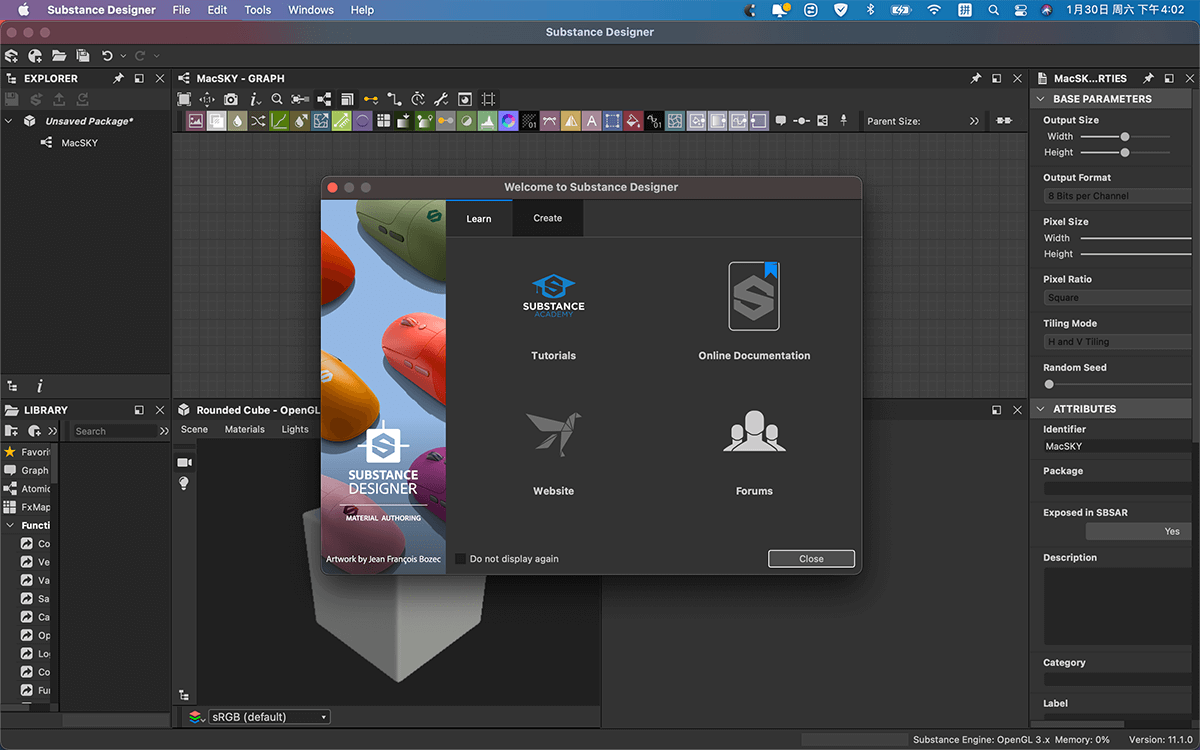Screen dimensions: 1200x750
Task: Add a Curve node from the toolbar
Action: (x=279, y=121)
